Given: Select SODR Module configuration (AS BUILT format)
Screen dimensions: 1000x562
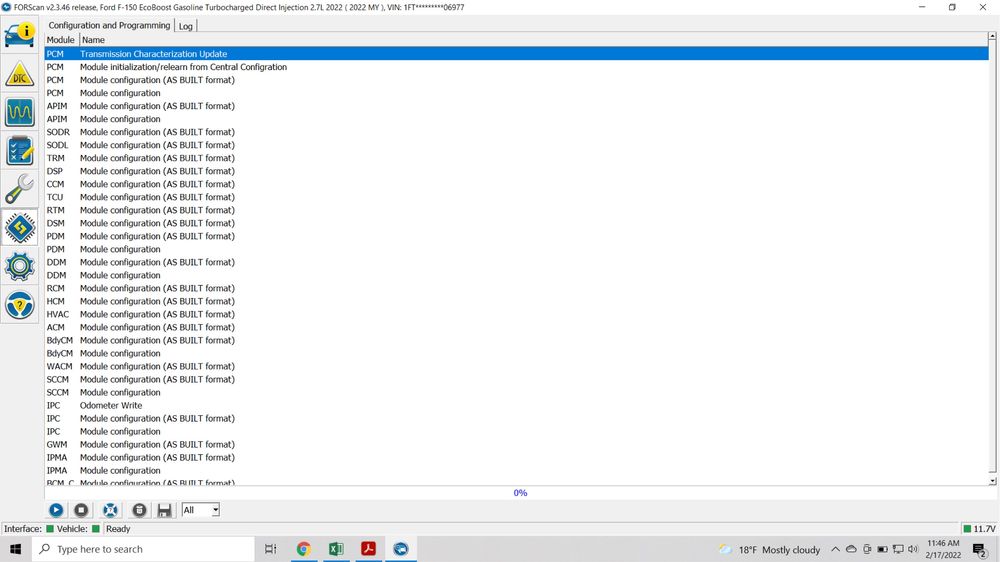Looking at the screenshot, I should tap(517, 132).
